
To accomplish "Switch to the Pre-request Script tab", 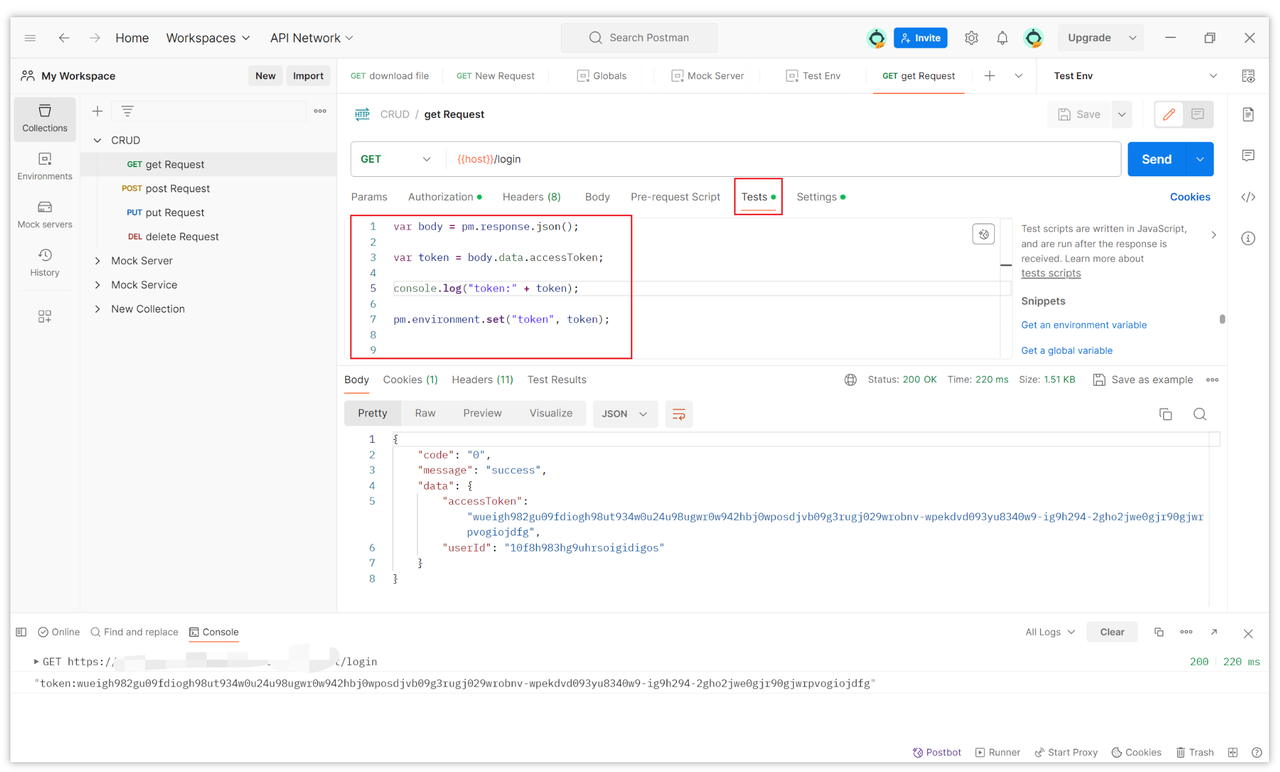I will point(675,197).
